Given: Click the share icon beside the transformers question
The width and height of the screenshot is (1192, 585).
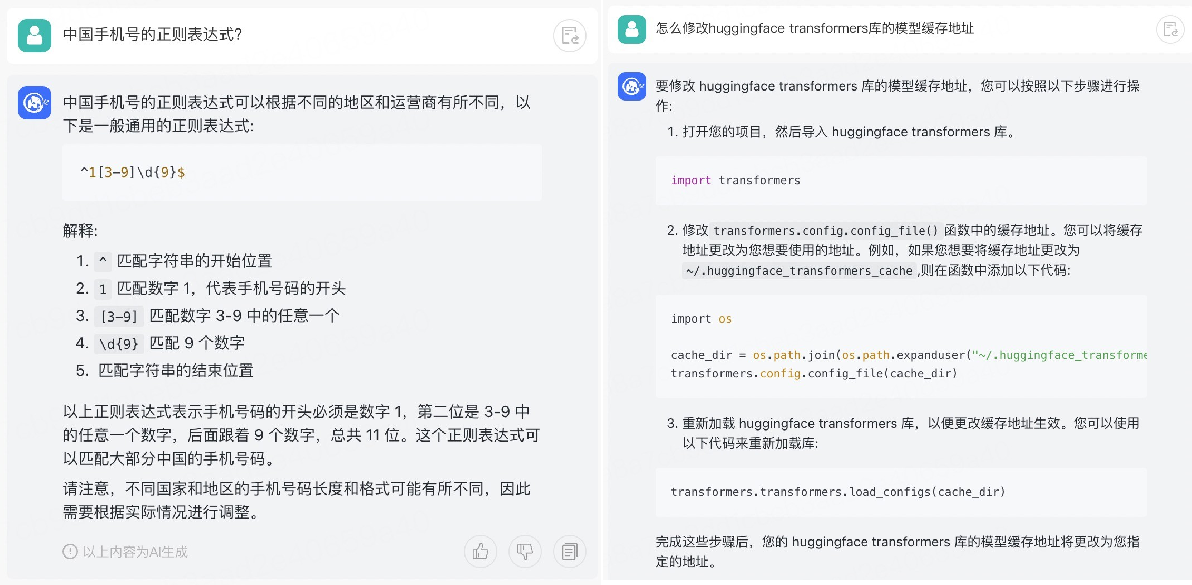Looking at the screenshot, I should click(1170, 29).
